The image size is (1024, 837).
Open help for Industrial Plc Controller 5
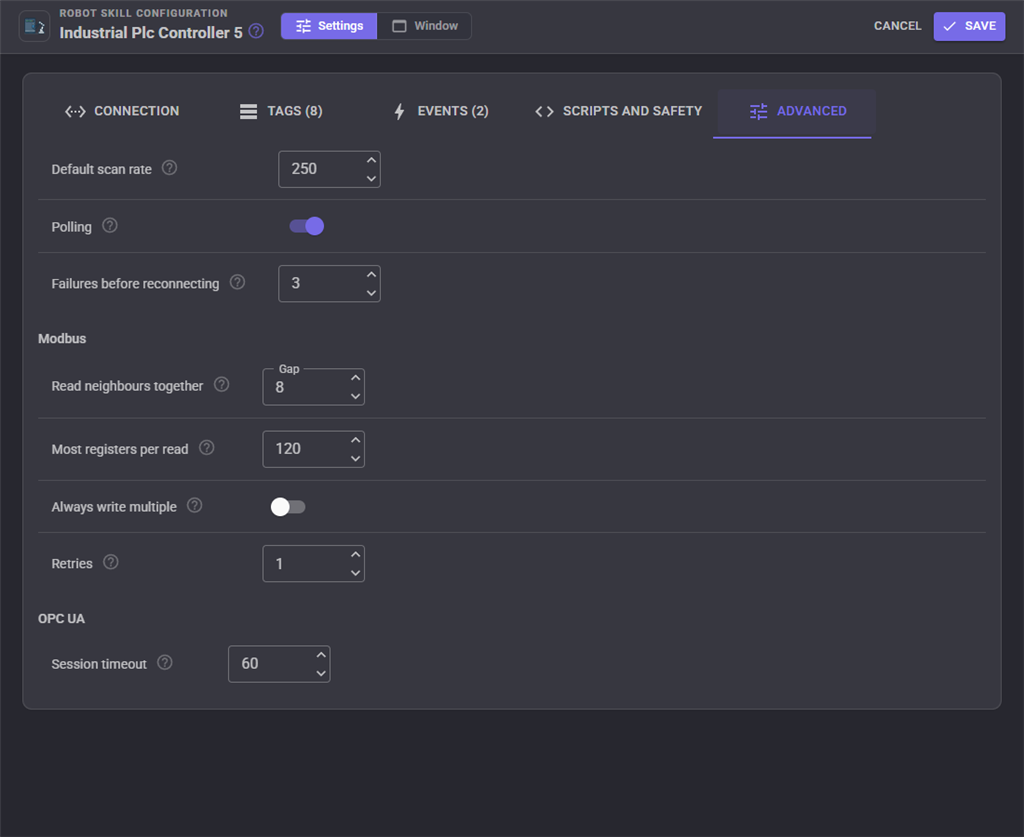(257, 31)
